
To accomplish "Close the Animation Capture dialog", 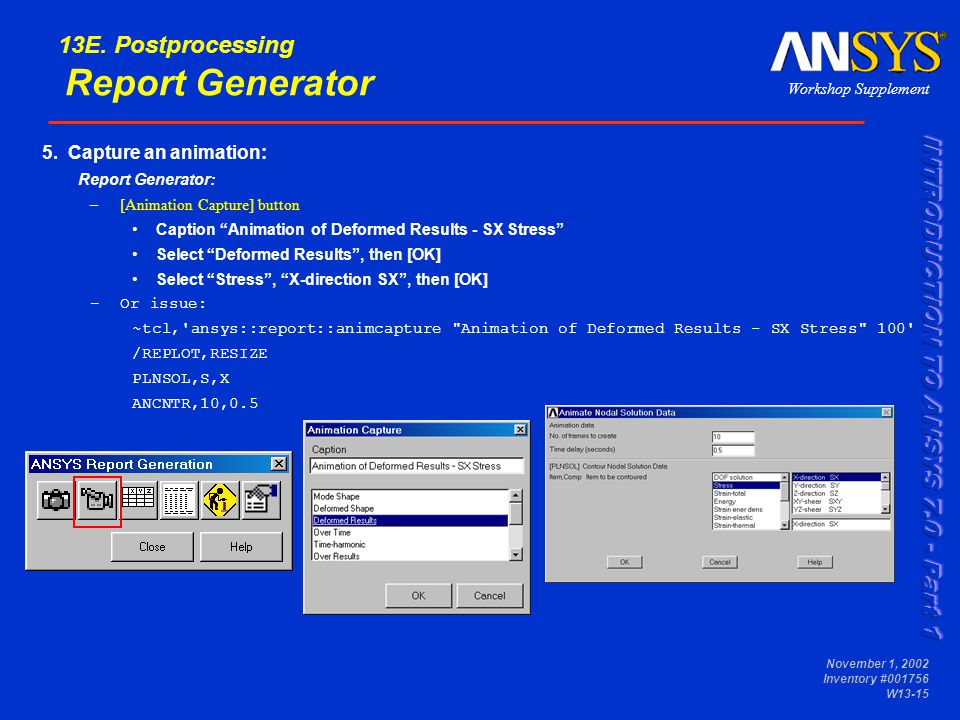I will (x=520, y=429).
